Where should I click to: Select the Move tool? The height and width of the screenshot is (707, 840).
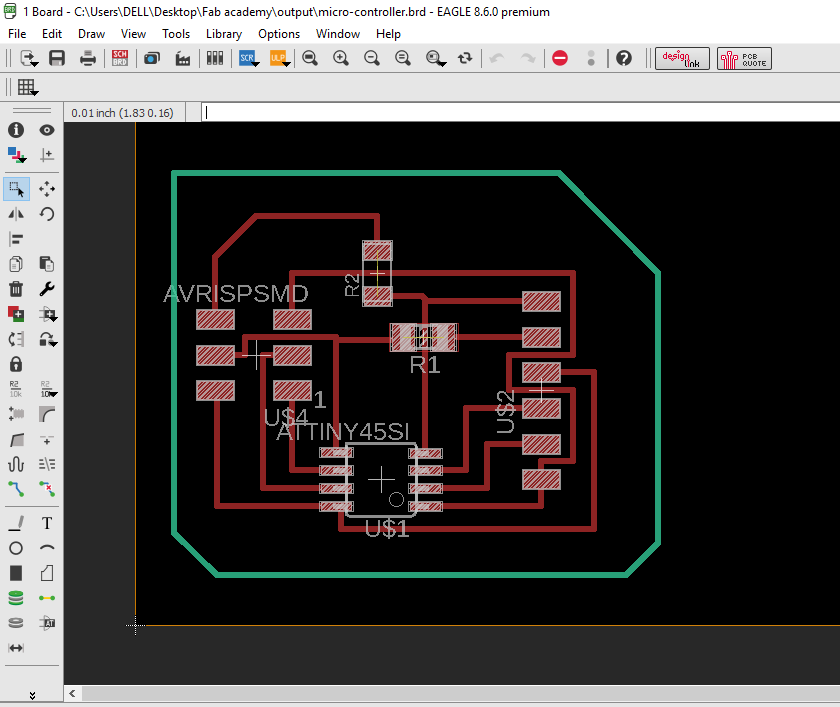[x=47, y=189]
